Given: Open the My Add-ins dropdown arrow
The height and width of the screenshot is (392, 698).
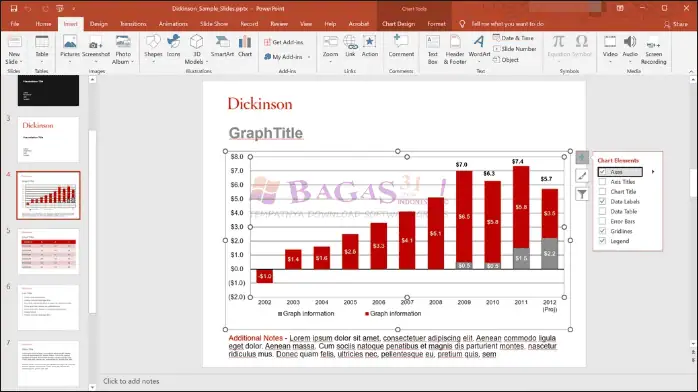Looking at the screenshot, I should click(x=309, y=57).
